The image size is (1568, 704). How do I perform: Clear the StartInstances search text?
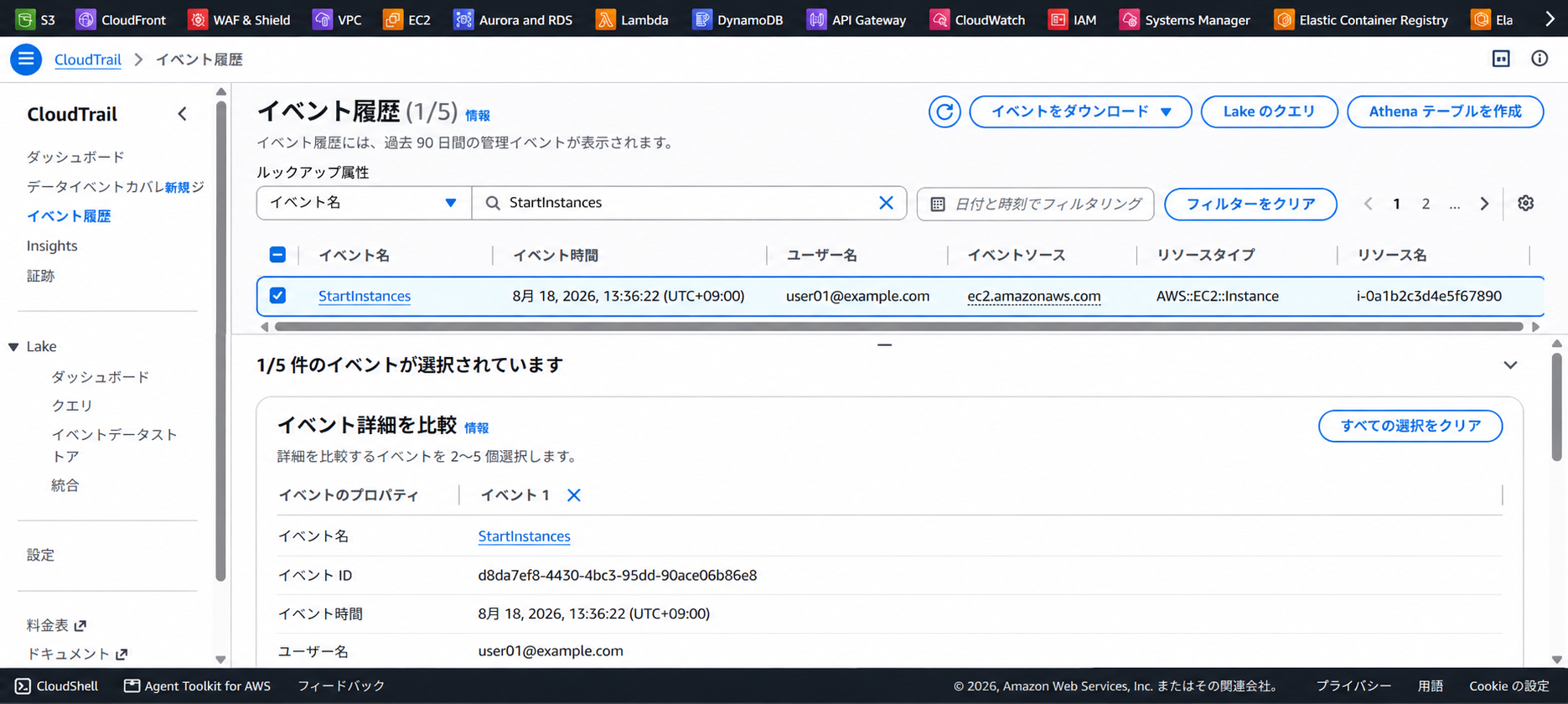click(886, 203)
